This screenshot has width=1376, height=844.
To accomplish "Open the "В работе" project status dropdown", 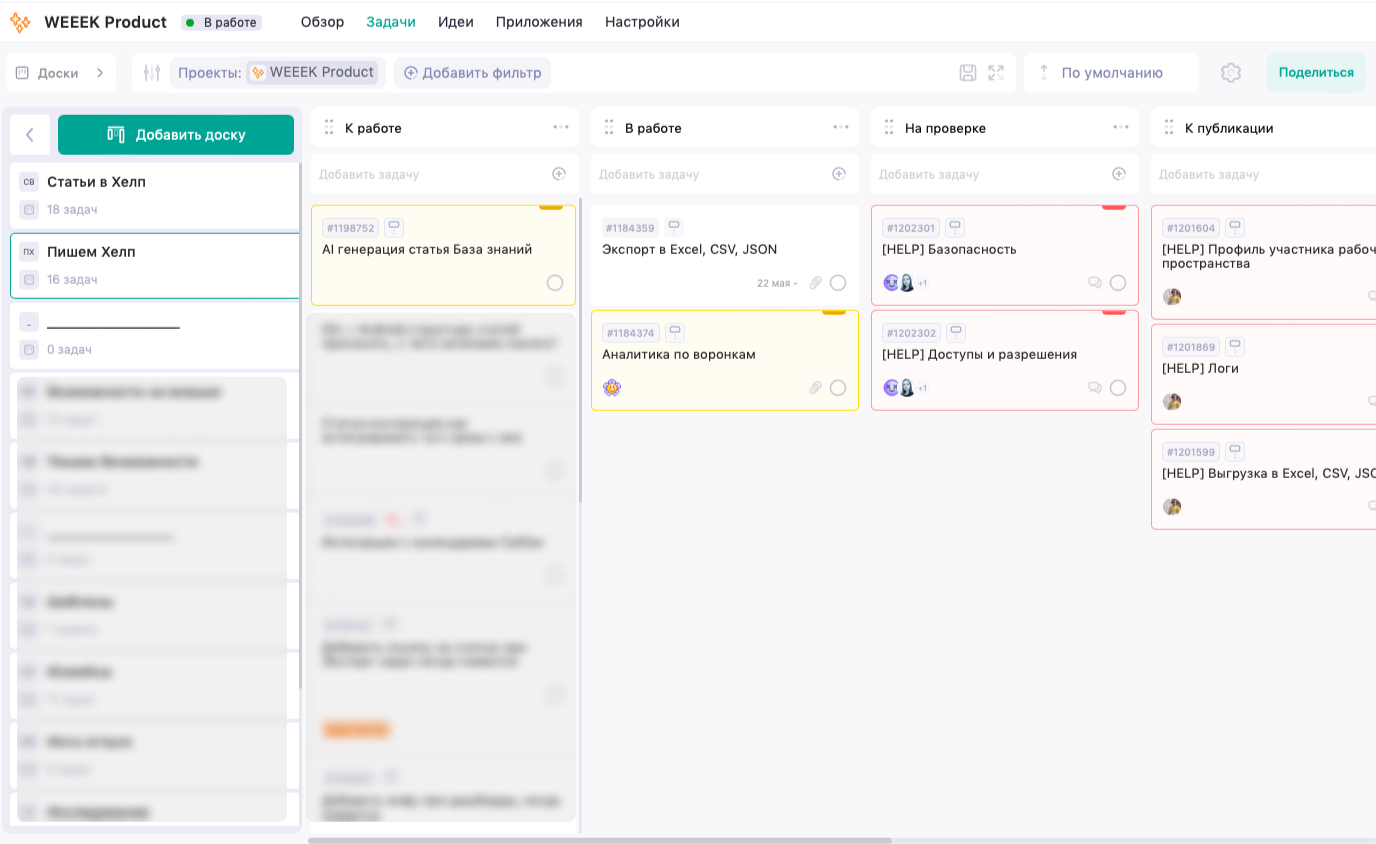I will (x=222, y=22).
